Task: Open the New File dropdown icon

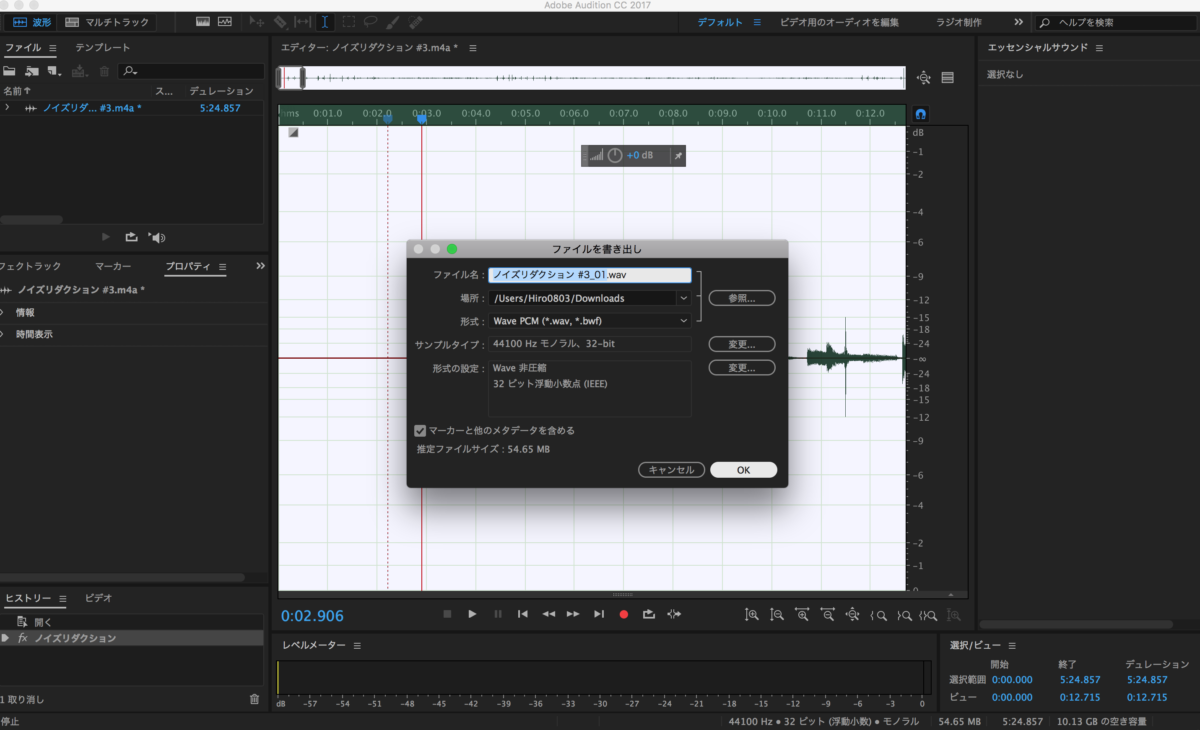Action: click(x=53, y=71)
